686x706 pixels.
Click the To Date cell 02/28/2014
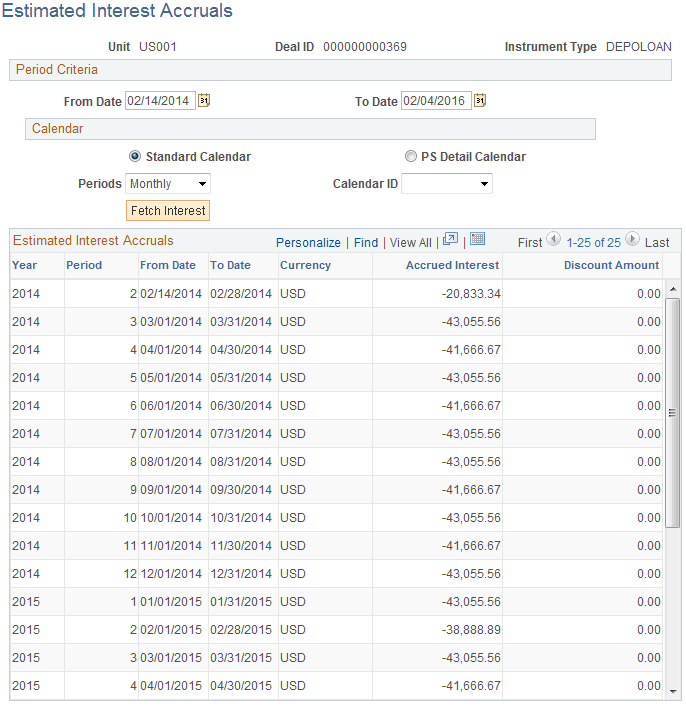click(241, 294)
